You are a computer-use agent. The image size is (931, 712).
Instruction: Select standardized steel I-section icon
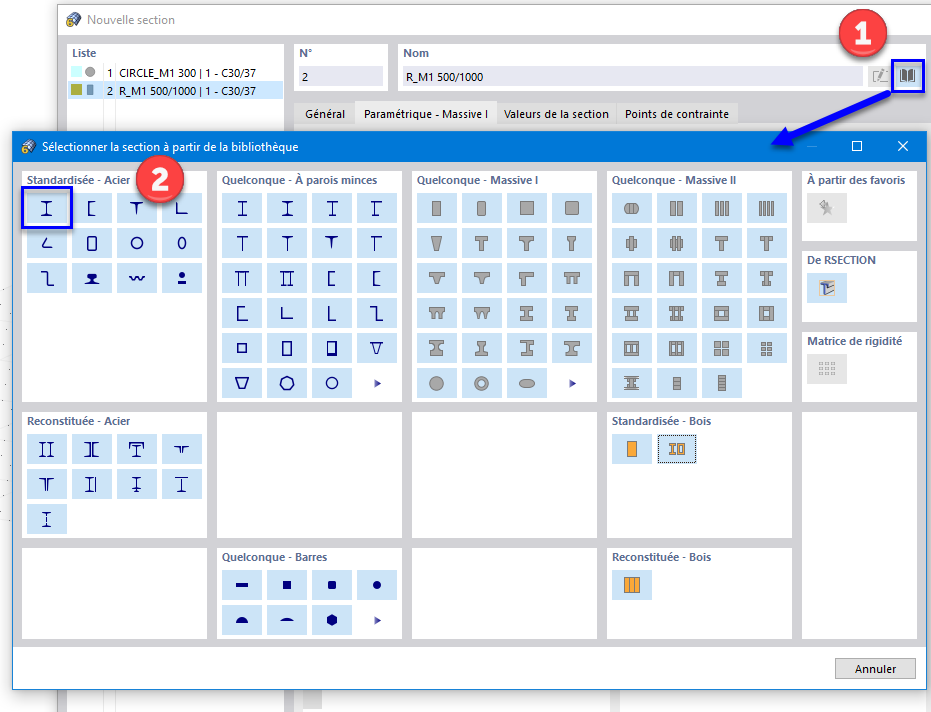point(47,208)
